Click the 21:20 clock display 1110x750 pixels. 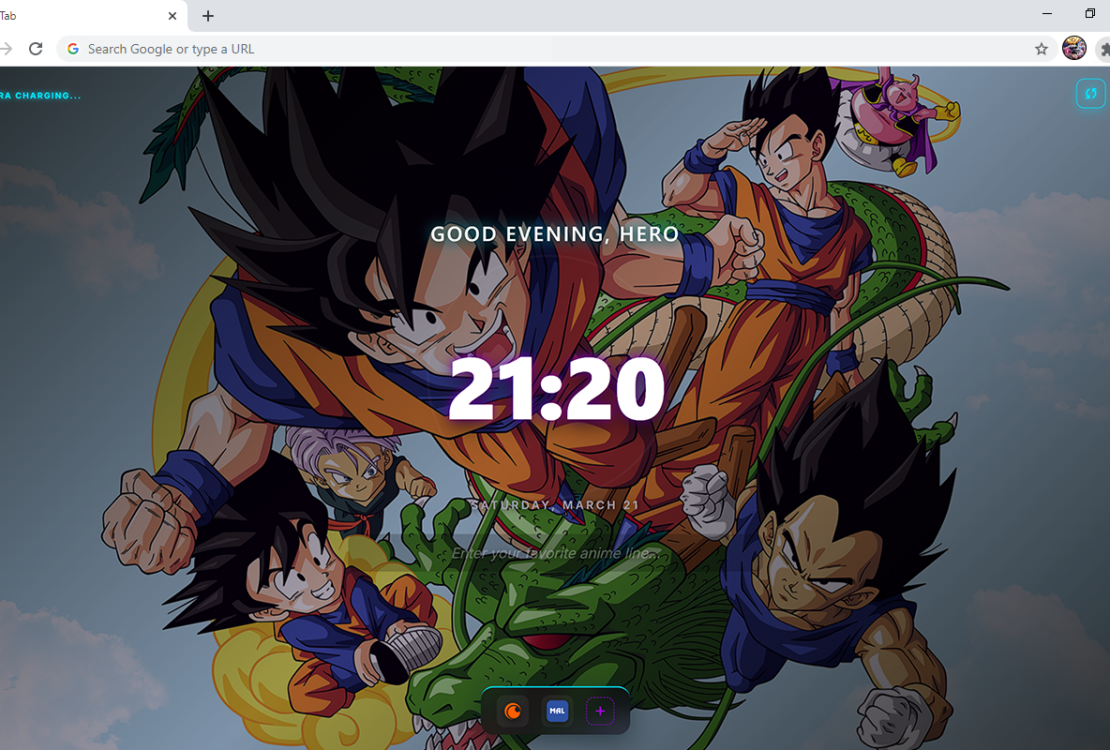pyautogui.click(x=556, y=388)
